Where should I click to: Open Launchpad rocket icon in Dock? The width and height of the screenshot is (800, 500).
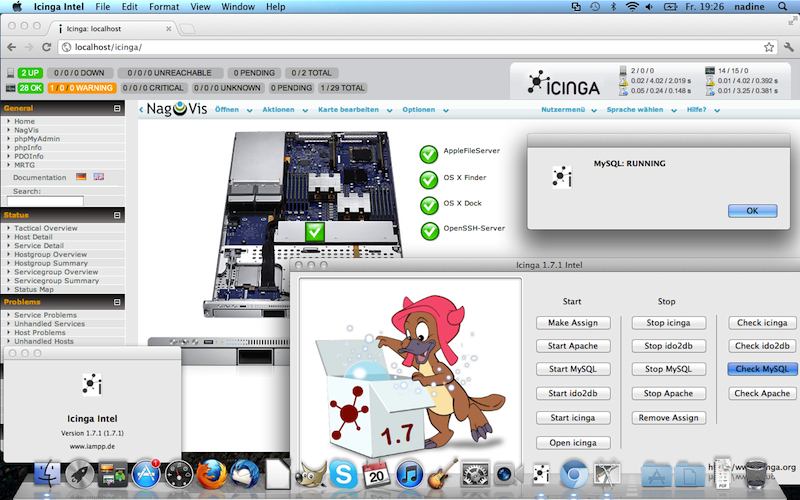[80, 475]
